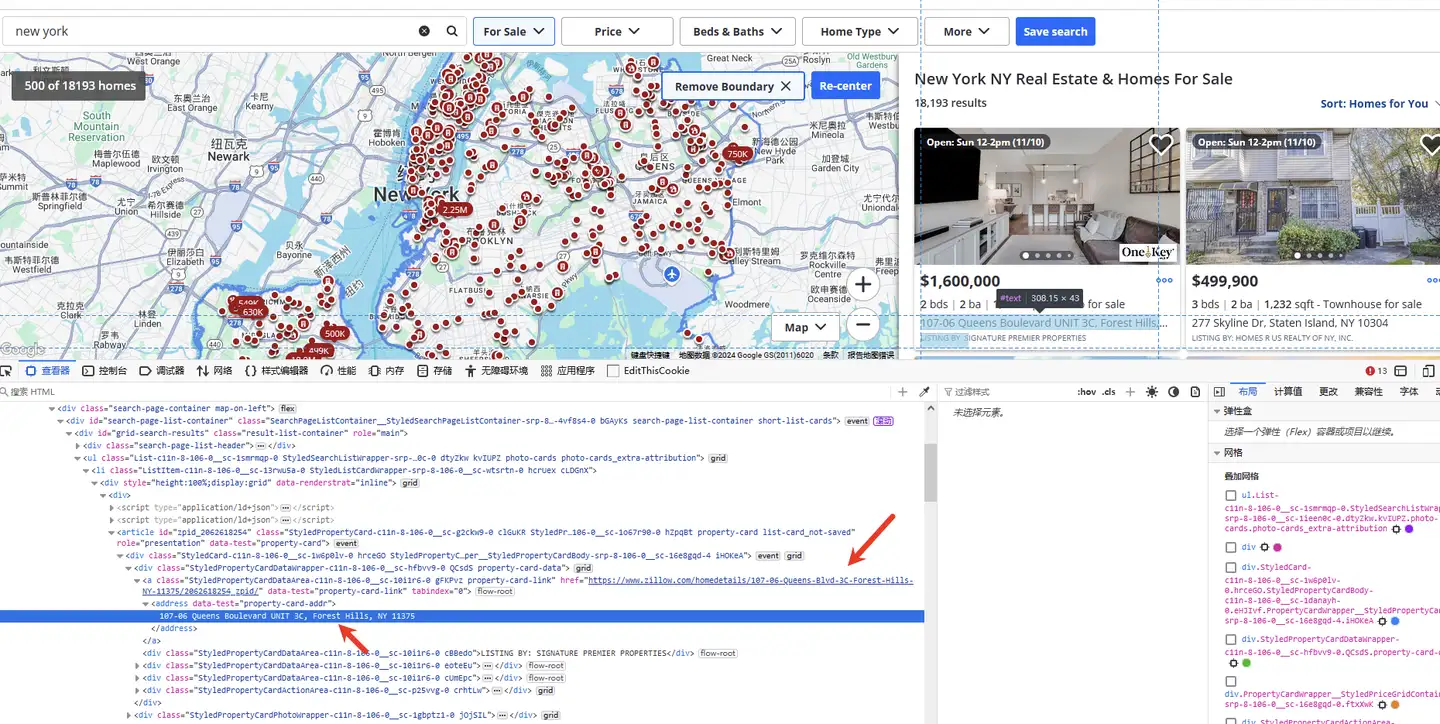Click Remove Boundary button
Image resolution: width=1440 pixels, height=724 pixels.
[733, 86]
